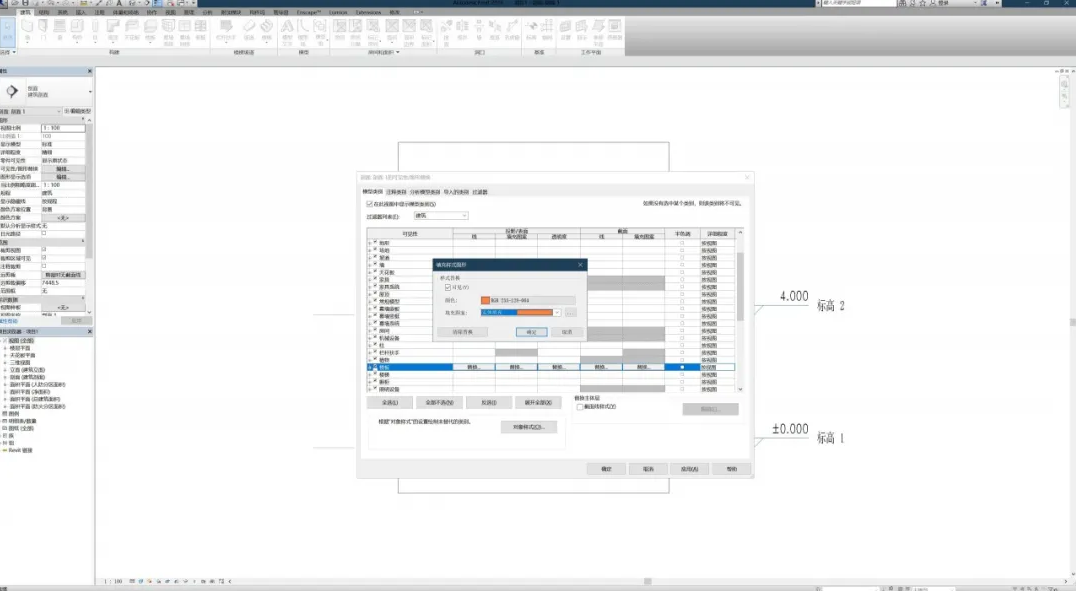Screen dimensions: 1076x591
Task: Switch to the 注释类别 tab
Action: click(396, 192)
